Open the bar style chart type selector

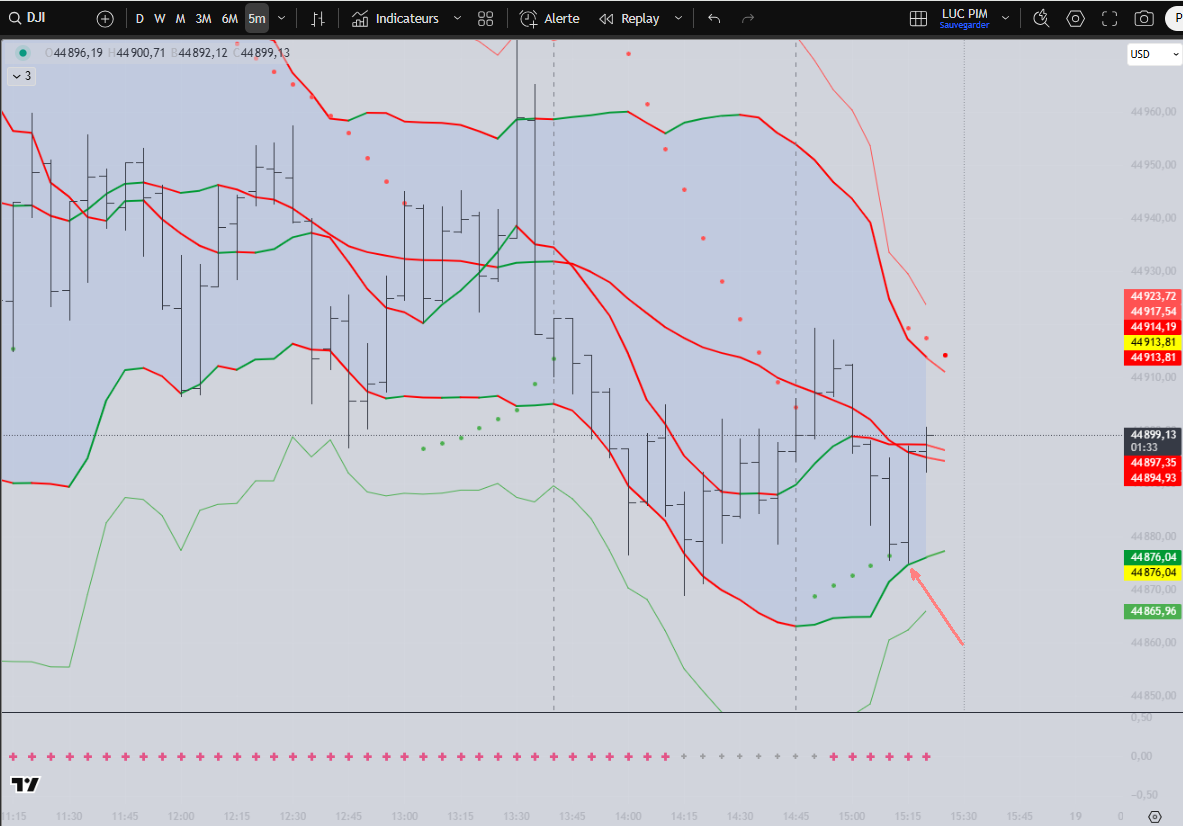318,19
